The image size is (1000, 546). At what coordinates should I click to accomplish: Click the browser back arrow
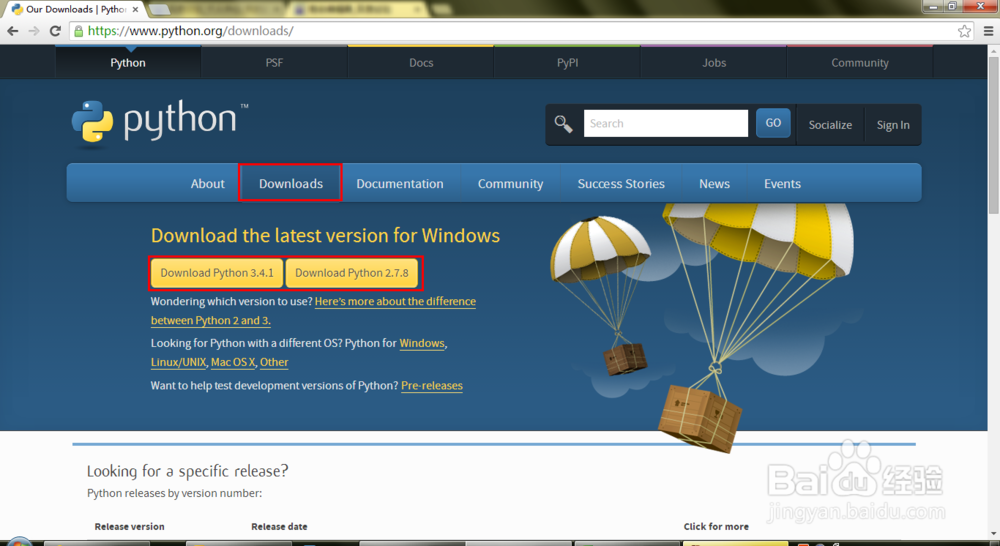12,31
